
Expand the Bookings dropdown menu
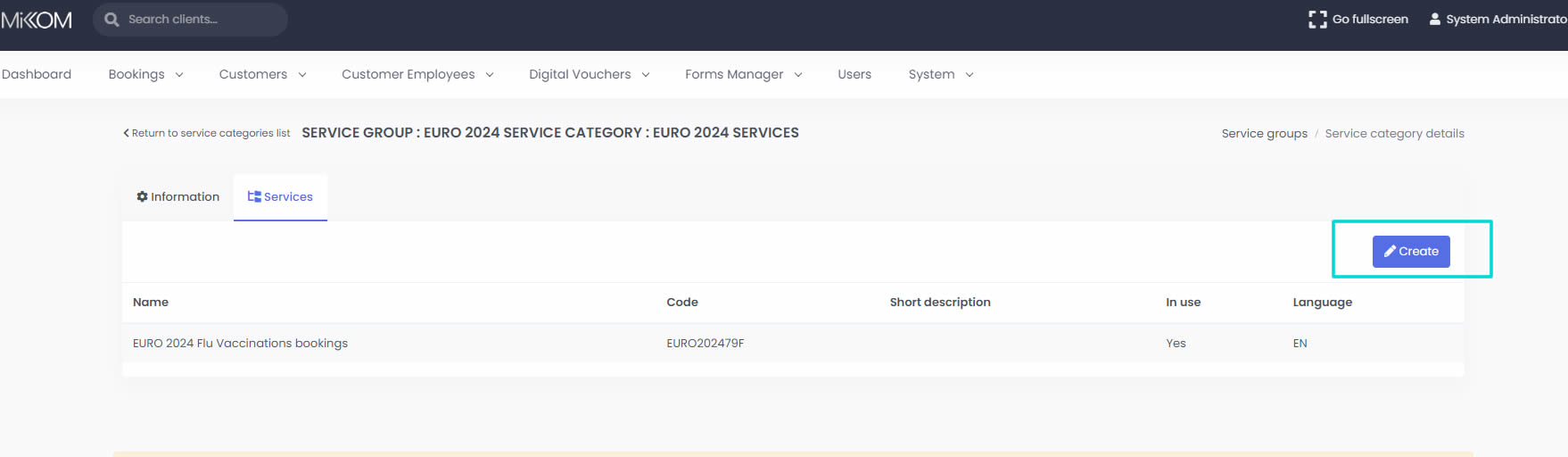pos(145,74)
